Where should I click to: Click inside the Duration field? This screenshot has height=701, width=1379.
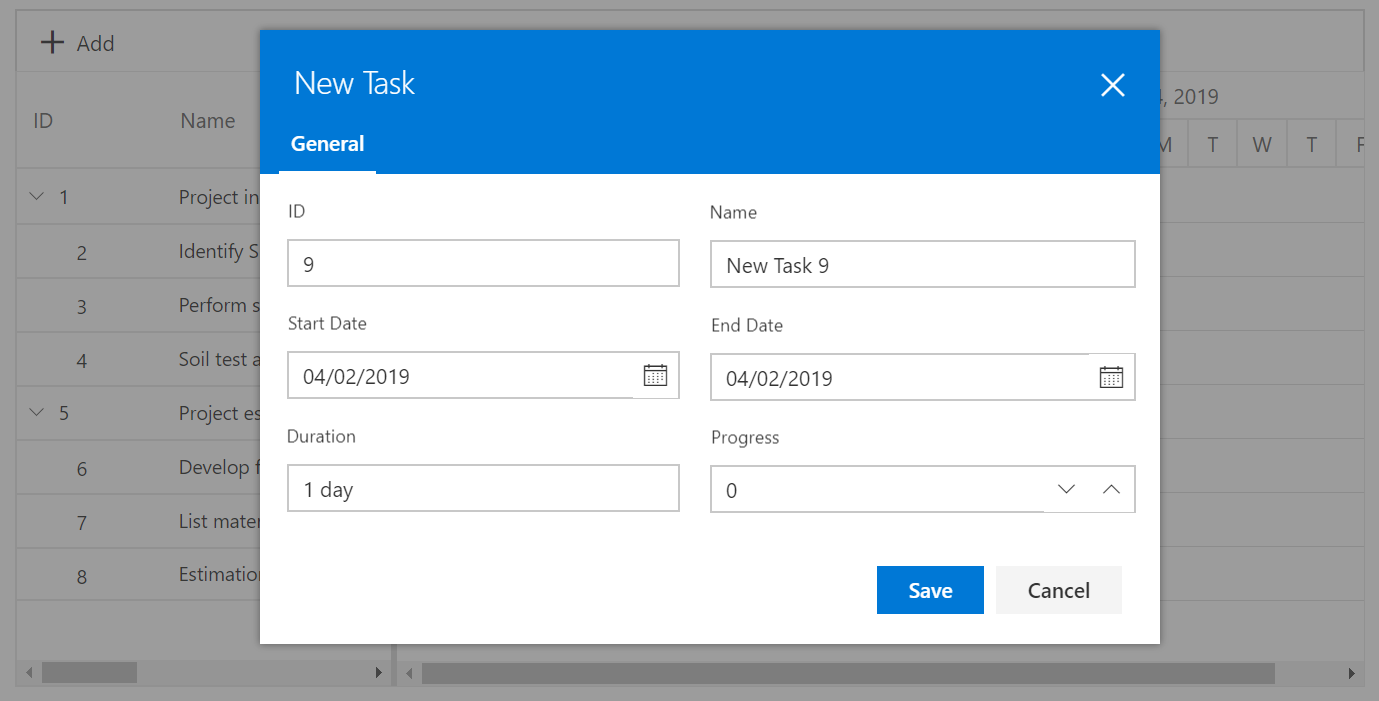(x=483, y=488)
